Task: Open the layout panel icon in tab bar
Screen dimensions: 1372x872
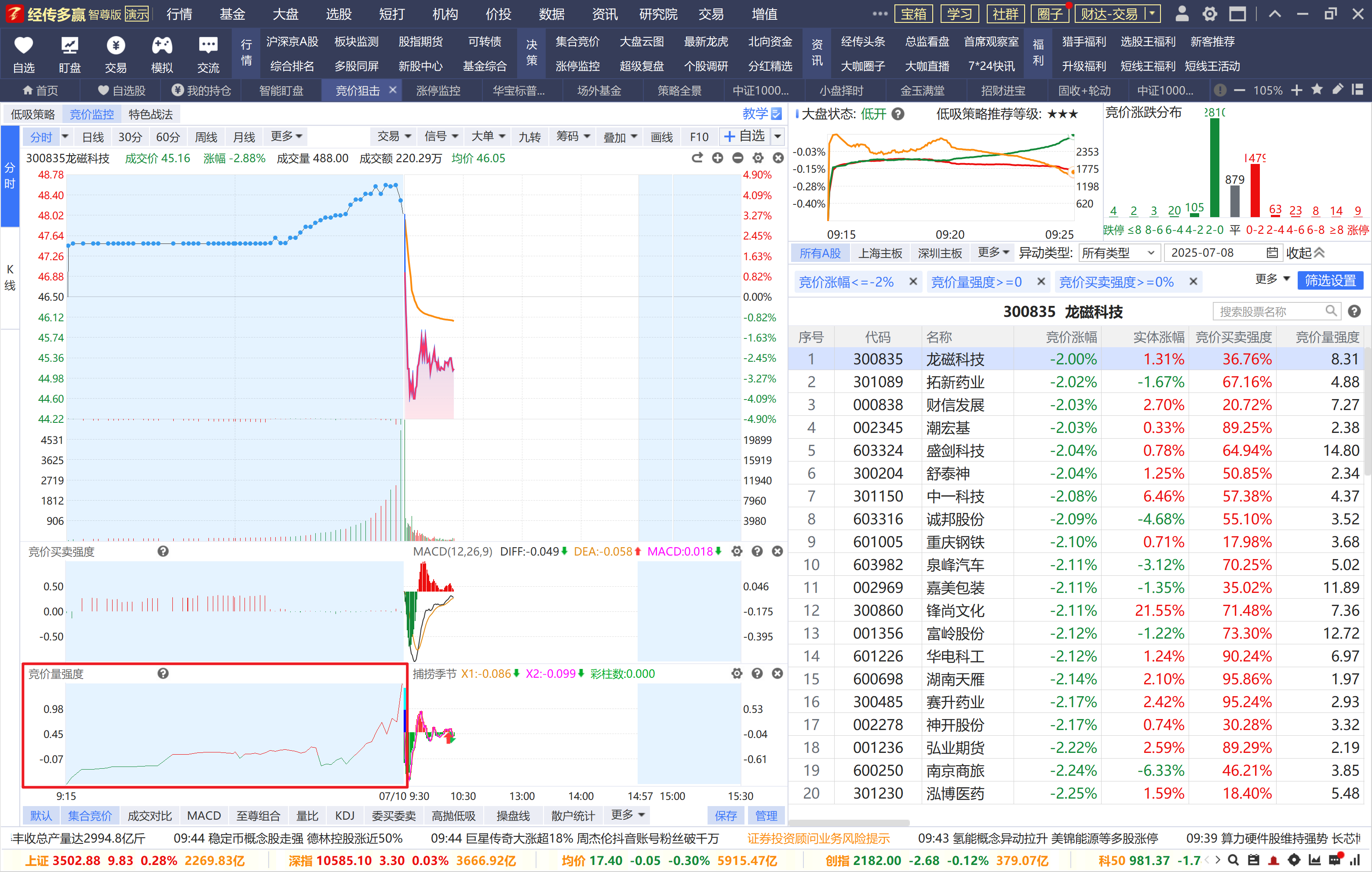Action: [x=1358, y=89]
